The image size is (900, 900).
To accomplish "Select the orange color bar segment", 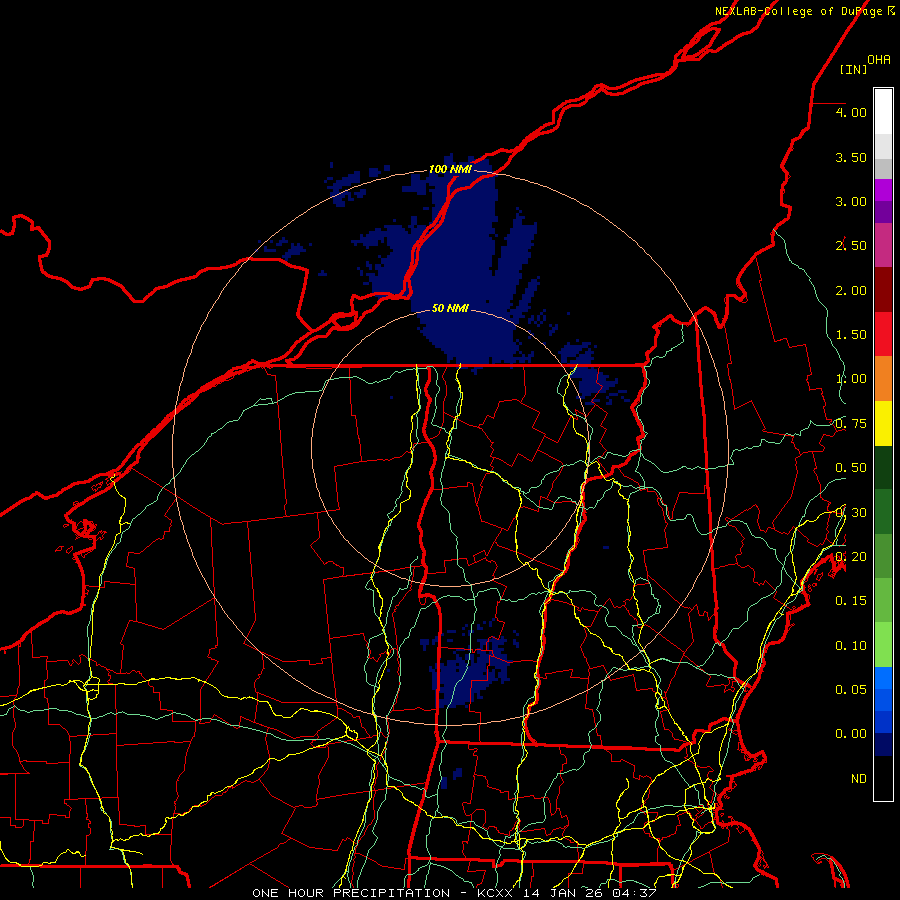I will point(883,378).
